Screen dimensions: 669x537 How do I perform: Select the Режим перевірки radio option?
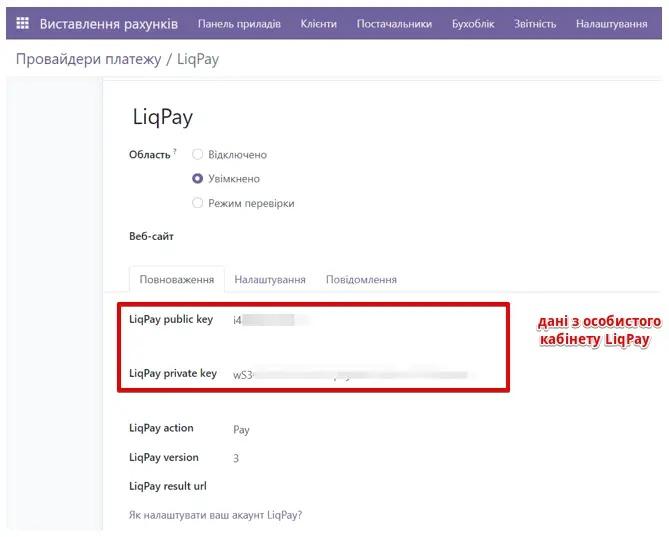pos(198,203)
